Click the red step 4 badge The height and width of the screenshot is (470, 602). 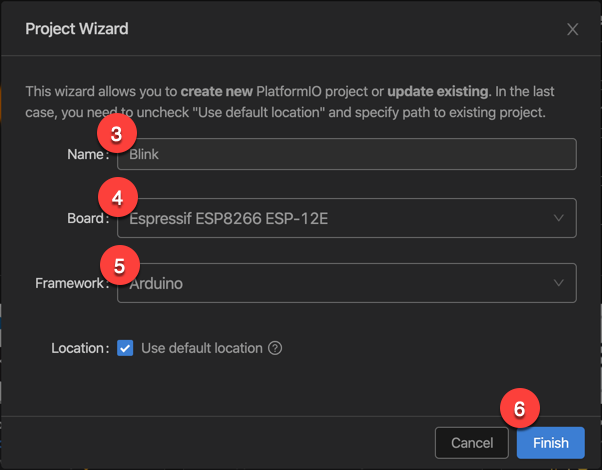[x=117, y=198]
